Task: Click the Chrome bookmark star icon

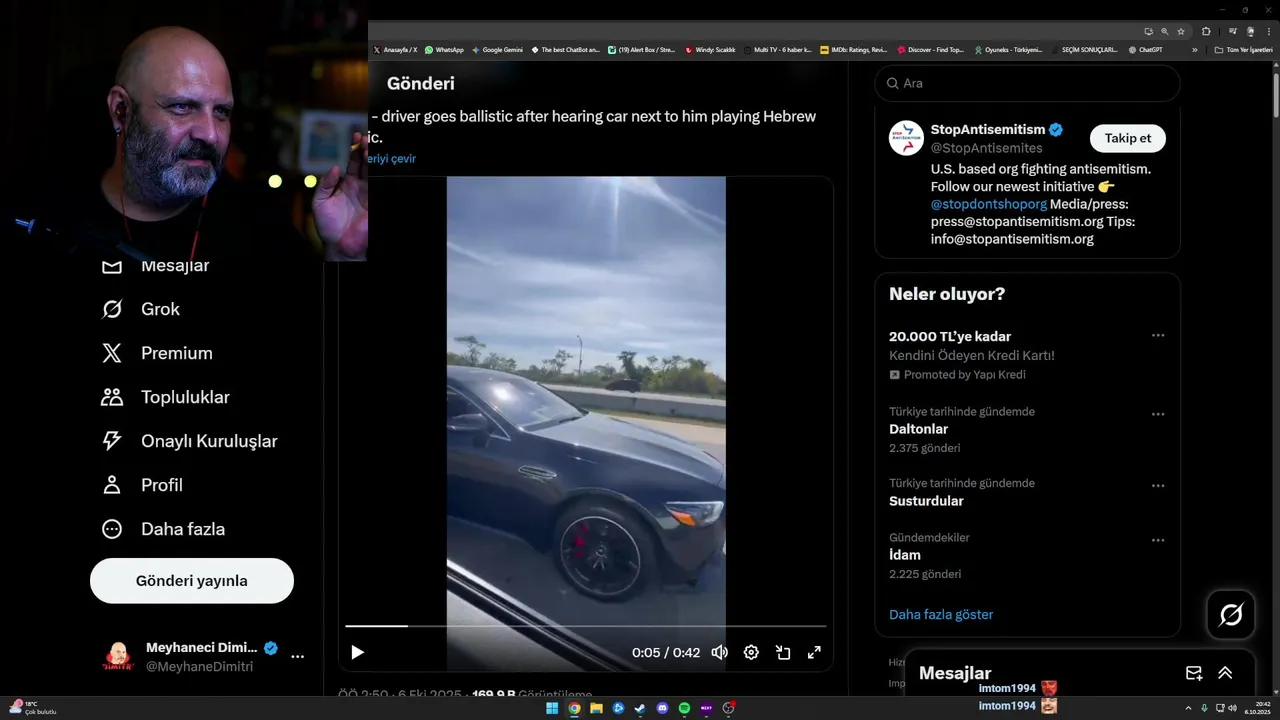Action: point(1181,31)
